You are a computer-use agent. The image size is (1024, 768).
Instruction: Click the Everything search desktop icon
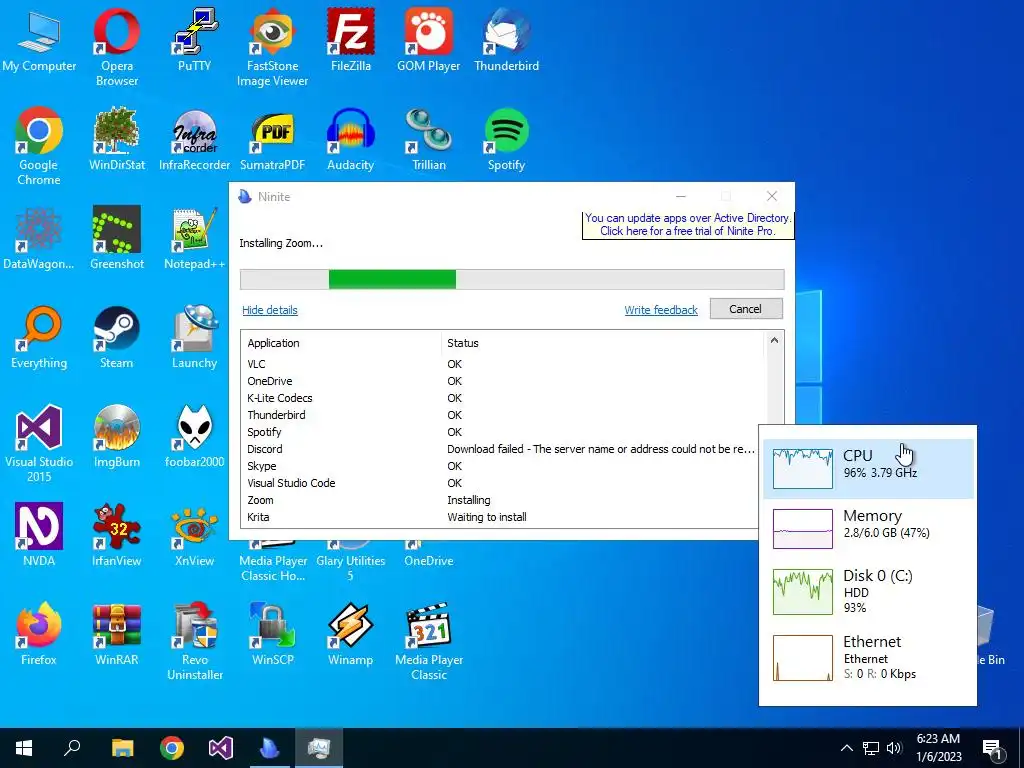click(39, 337)
